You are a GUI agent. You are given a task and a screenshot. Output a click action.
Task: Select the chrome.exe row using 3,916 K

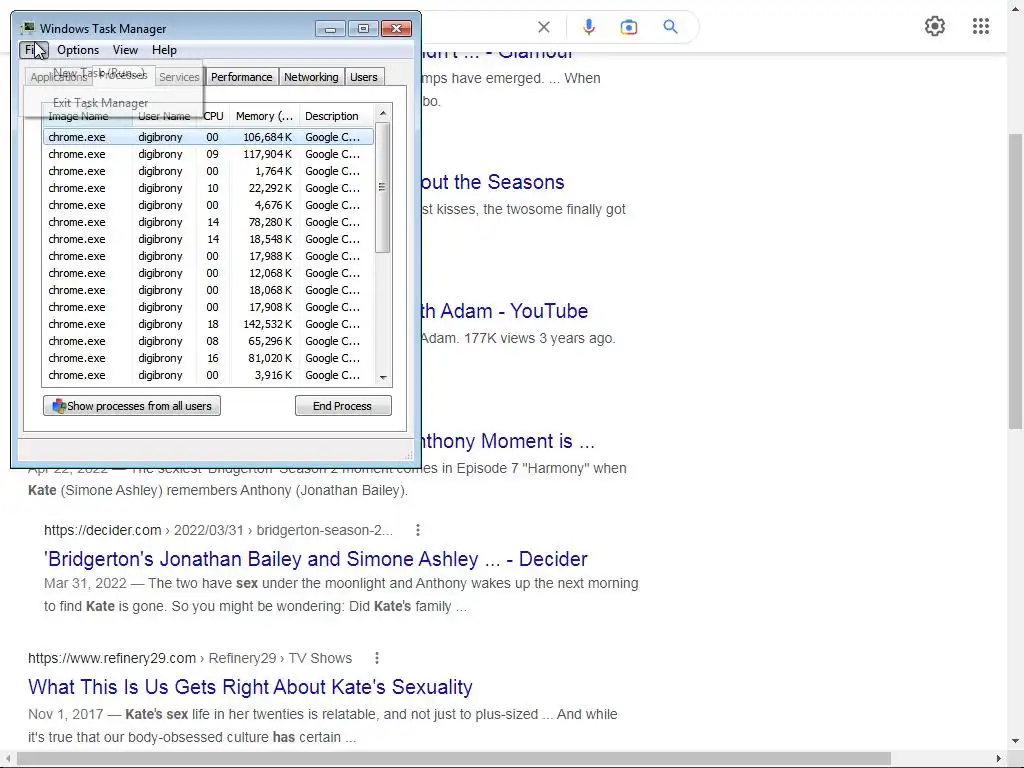tap(208, 375)
